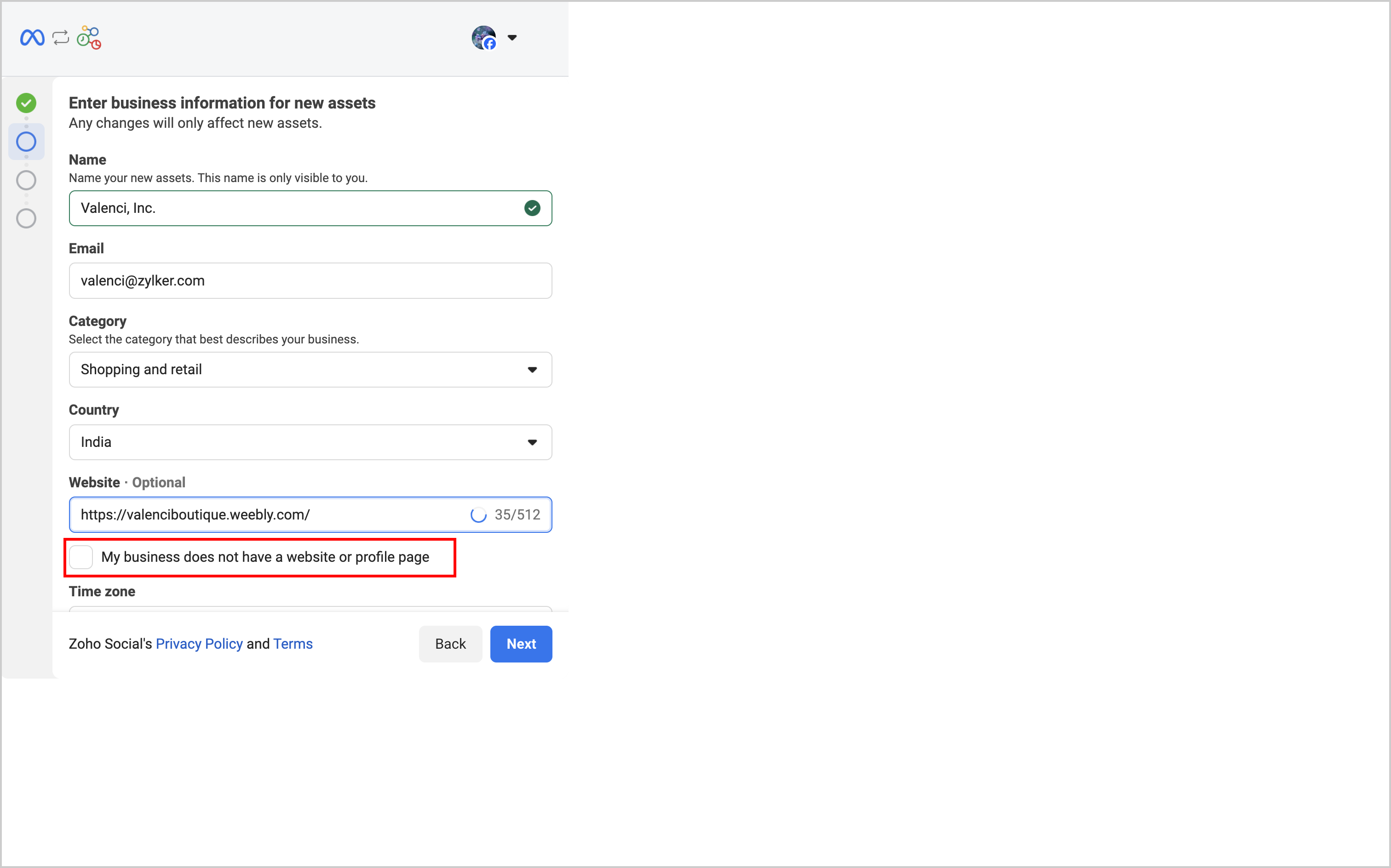Viewport: 1391px width, 868px height.
Task: Open the Country dropdown showing India
Action: tap(310, 442)
